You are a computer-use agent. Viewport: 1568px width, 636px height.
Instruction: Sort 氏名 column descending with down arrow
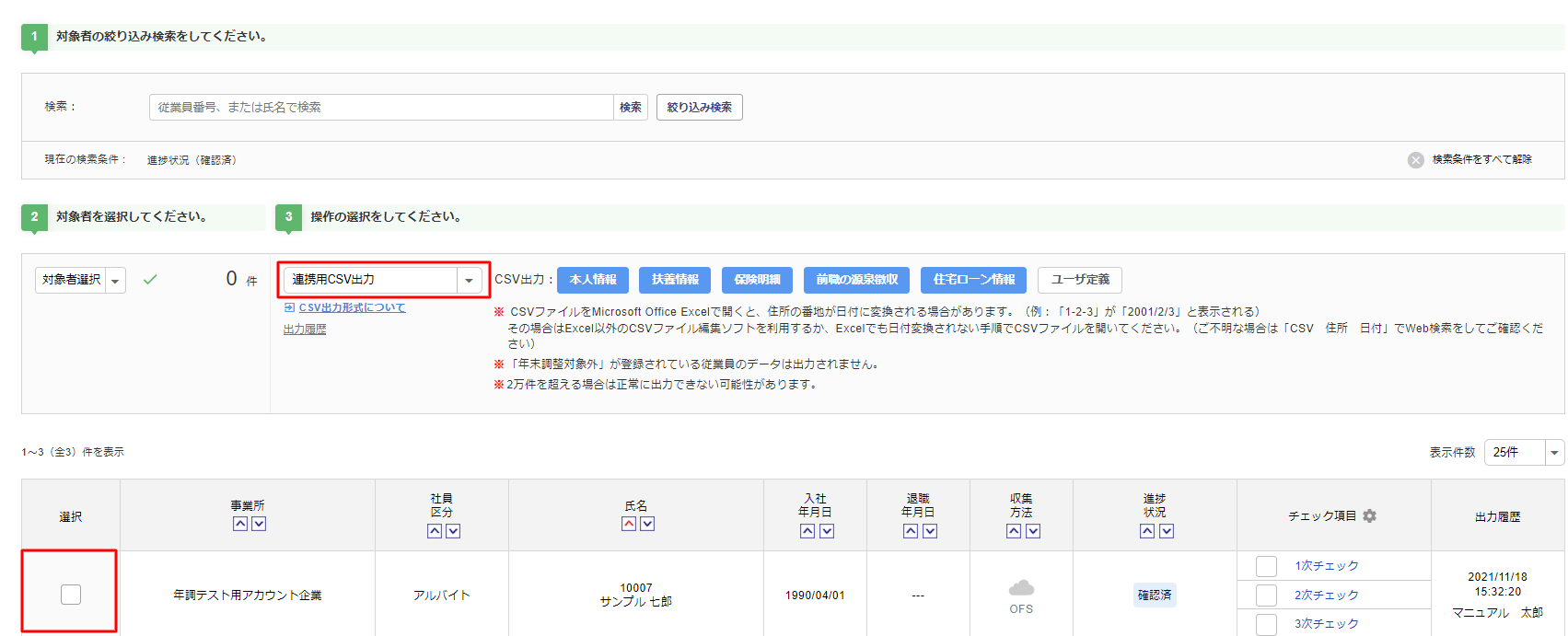click(647, 524)
